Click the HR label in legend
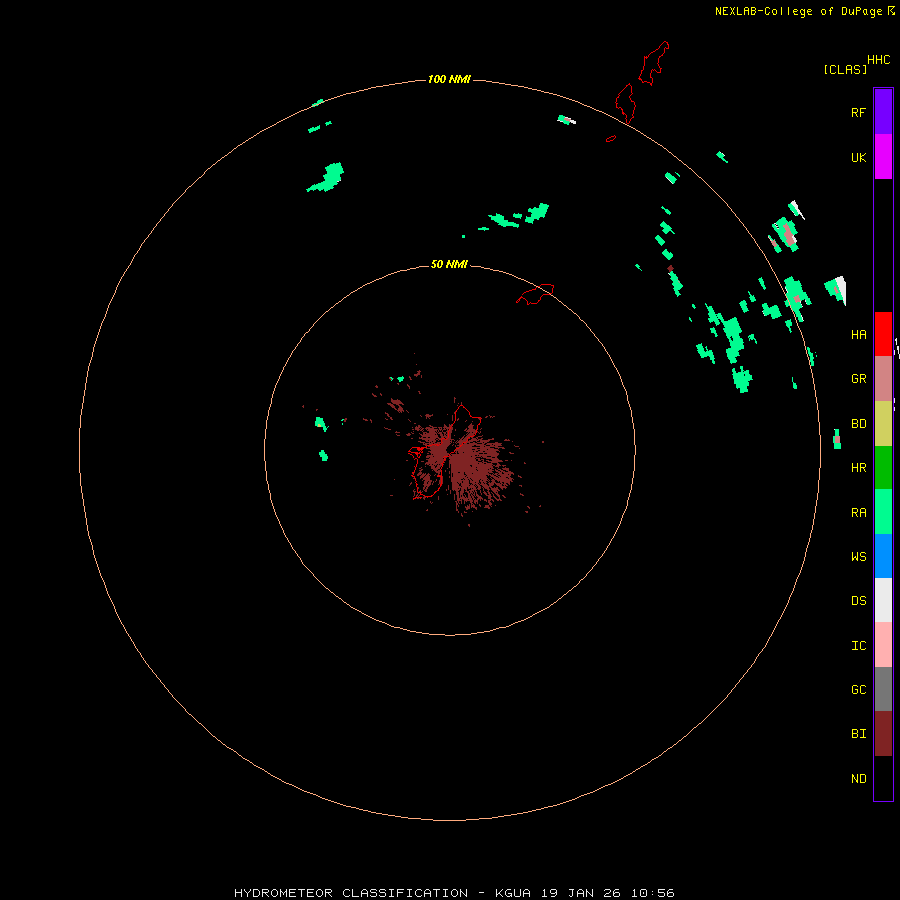 858,468
